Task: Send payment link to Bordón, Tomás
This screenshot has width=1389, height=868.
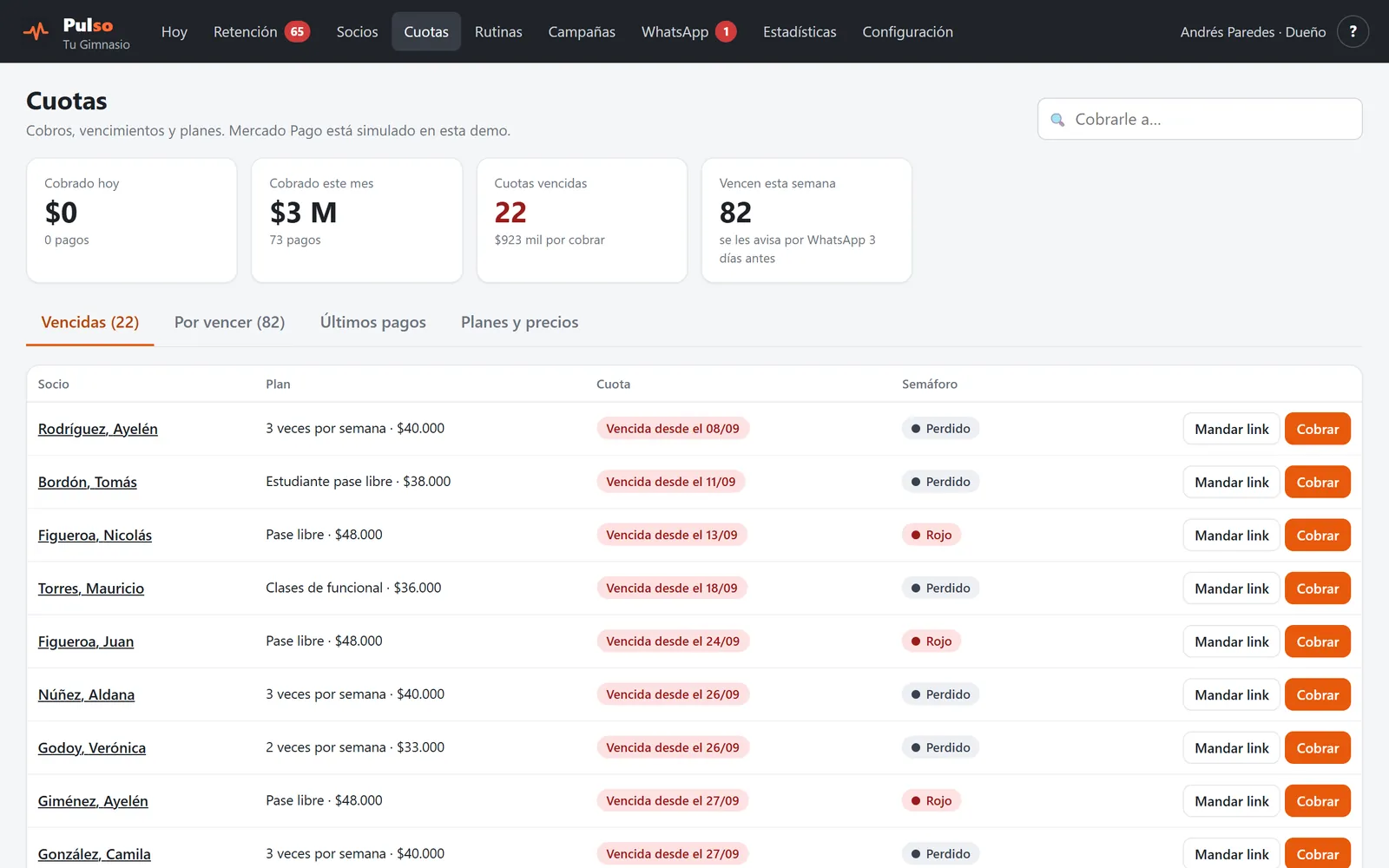Action: click(x=1231, y=482)
